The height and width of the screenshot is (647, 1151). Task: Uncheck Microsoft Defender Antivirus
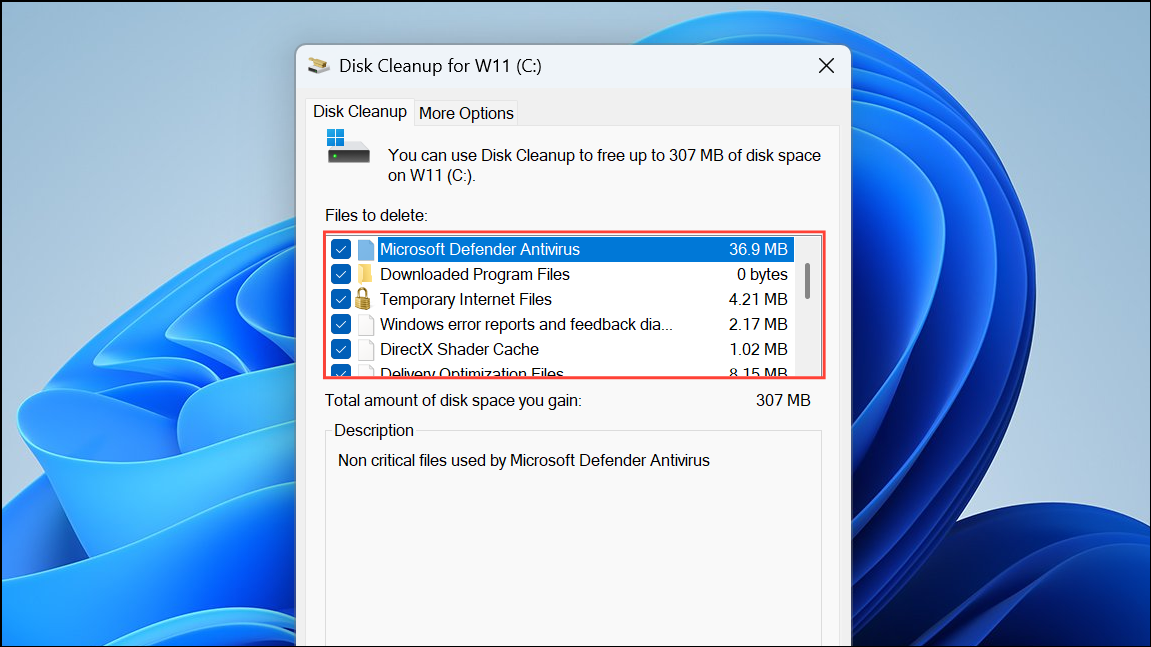(x=341, y=248)
